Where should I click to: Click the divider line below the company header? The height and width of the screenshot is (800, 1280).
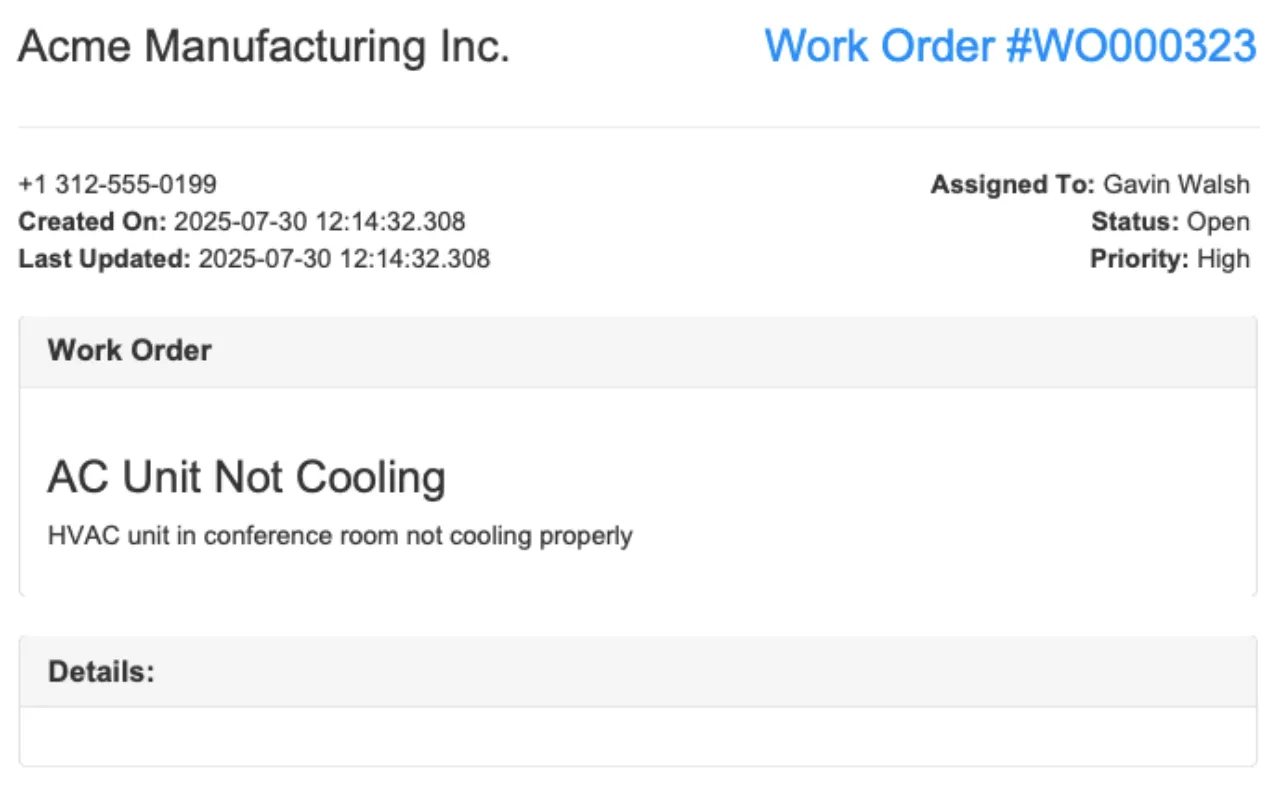tap(638, 127)
